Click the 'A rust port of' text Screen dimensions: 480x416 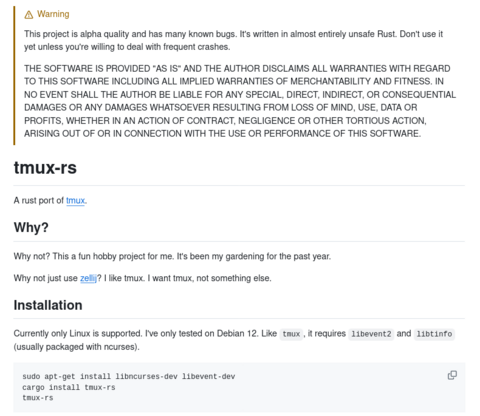(39, 200)
